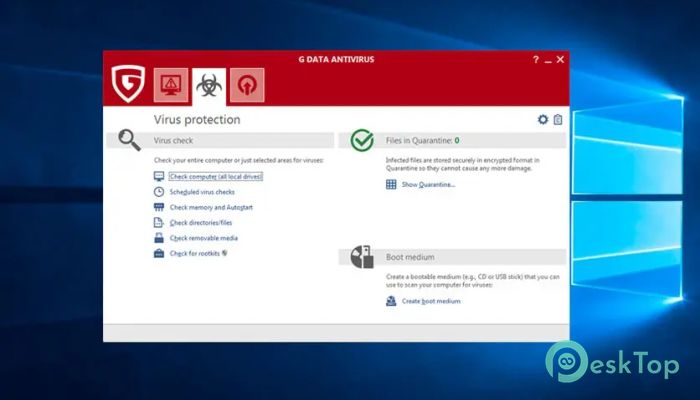Click the G DATA shield logo

[x=128, y=84]
